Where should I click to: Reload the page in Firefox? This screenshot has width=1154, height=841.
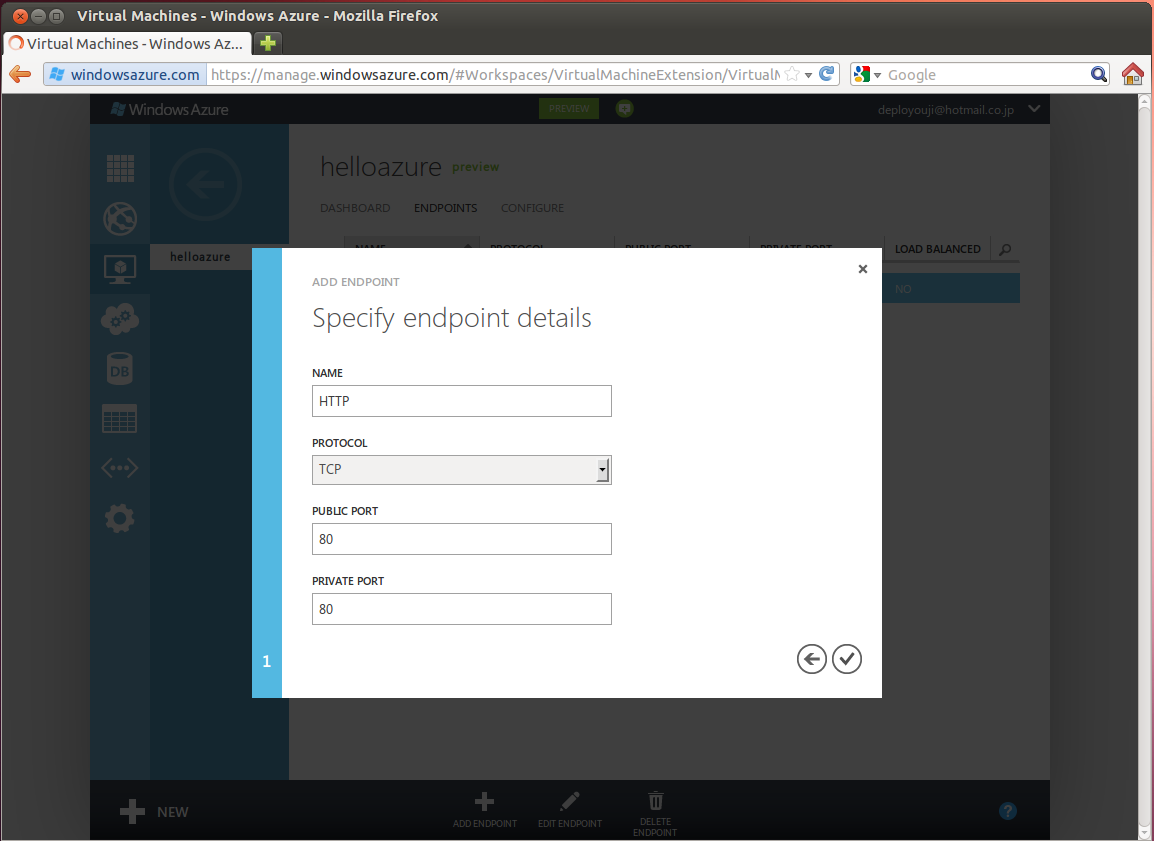(826, 74)
